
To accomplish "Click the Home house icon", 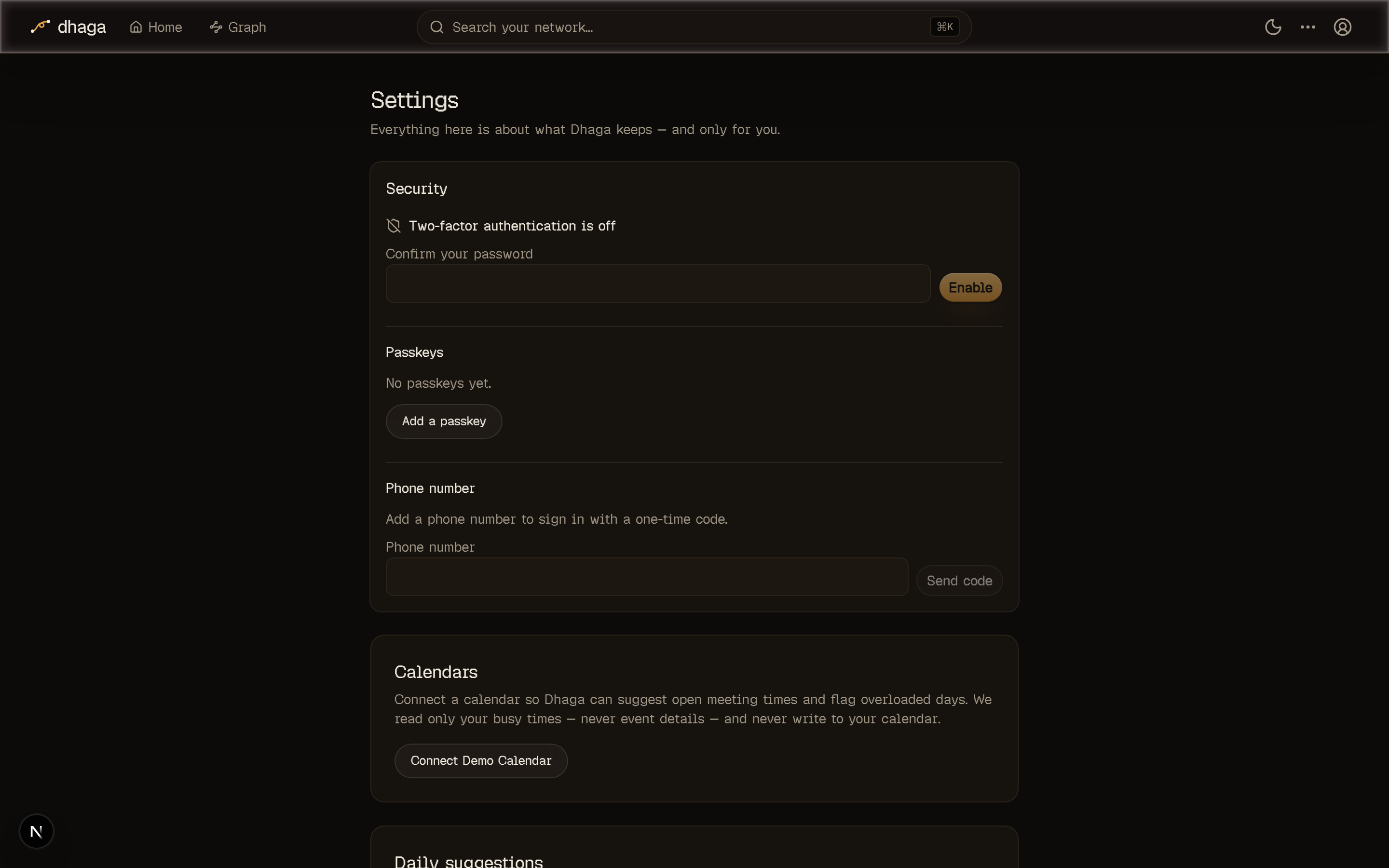I will (x=136, y=27).
